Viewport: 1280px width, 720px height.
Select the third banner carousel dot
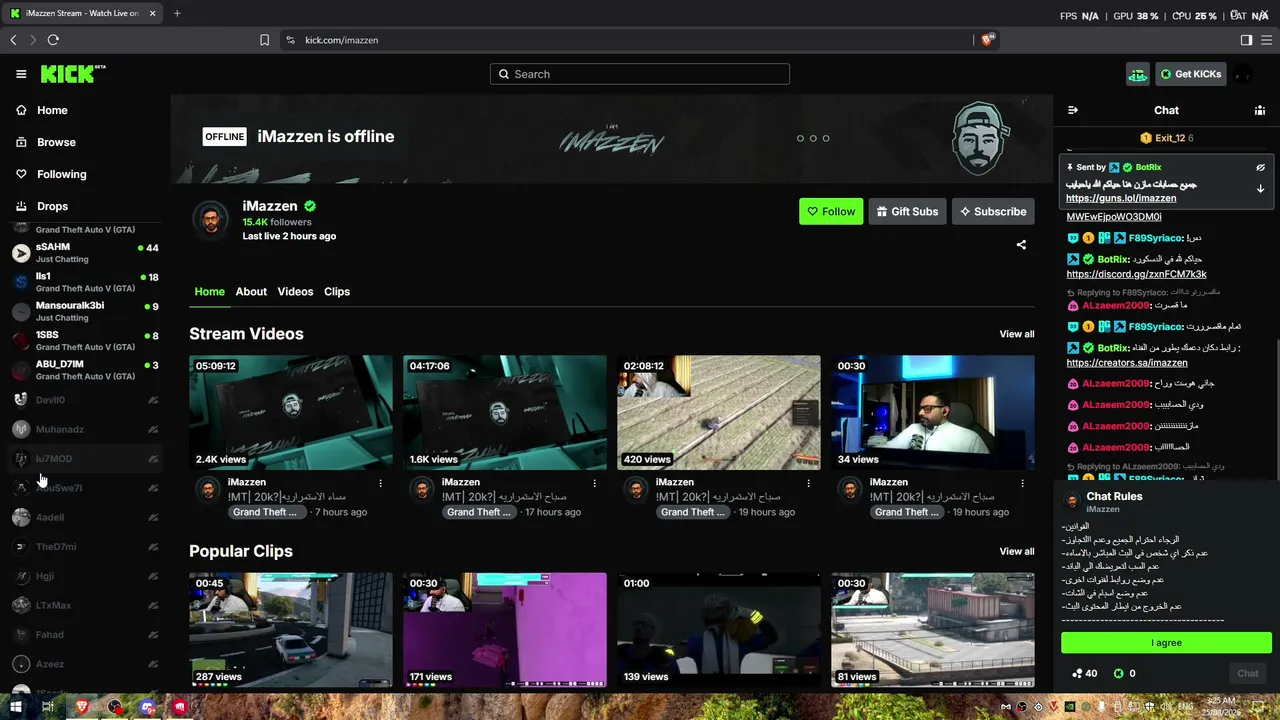(826, 138)
